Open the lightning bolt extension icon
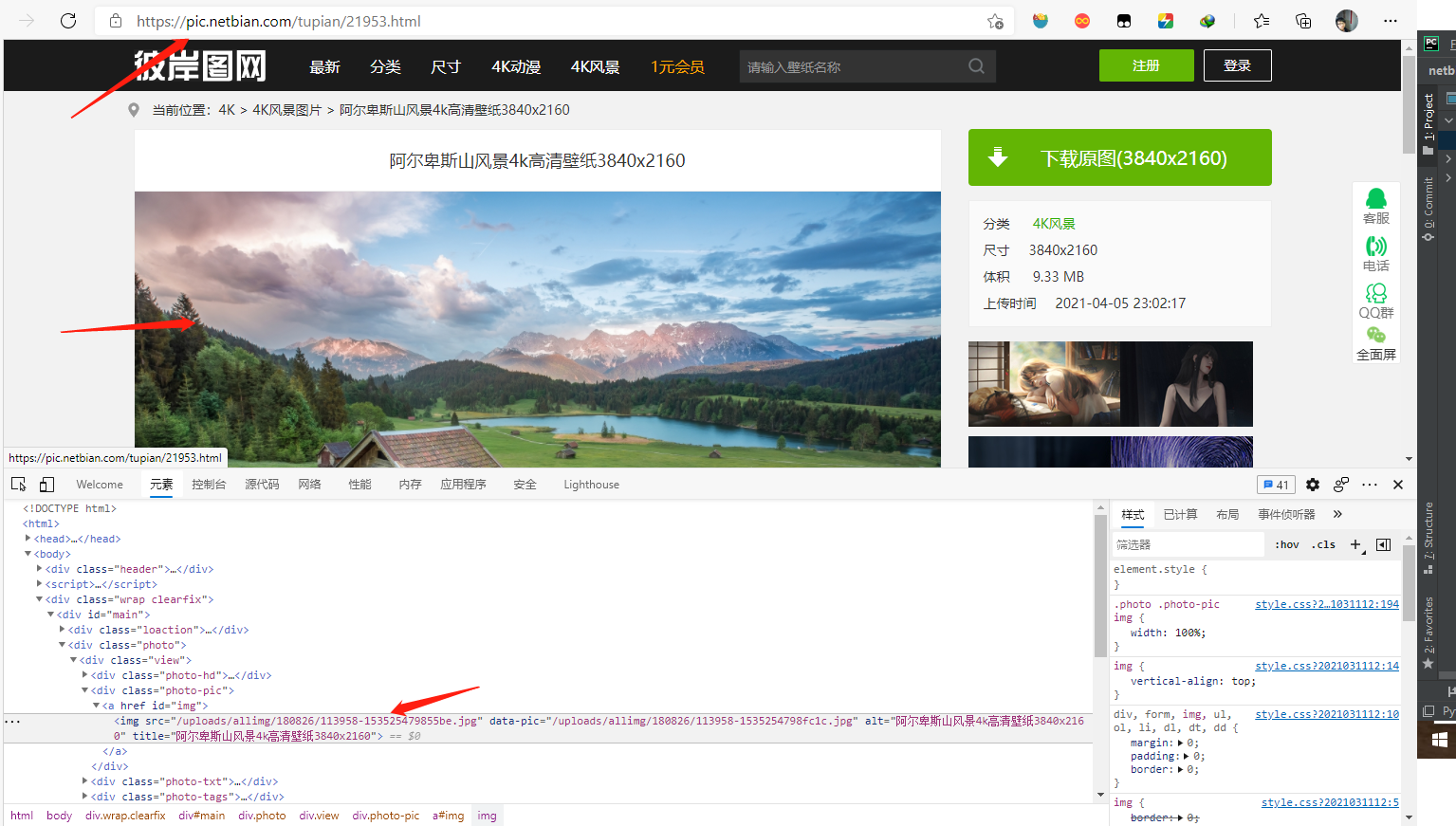 tap(1166, 21)
